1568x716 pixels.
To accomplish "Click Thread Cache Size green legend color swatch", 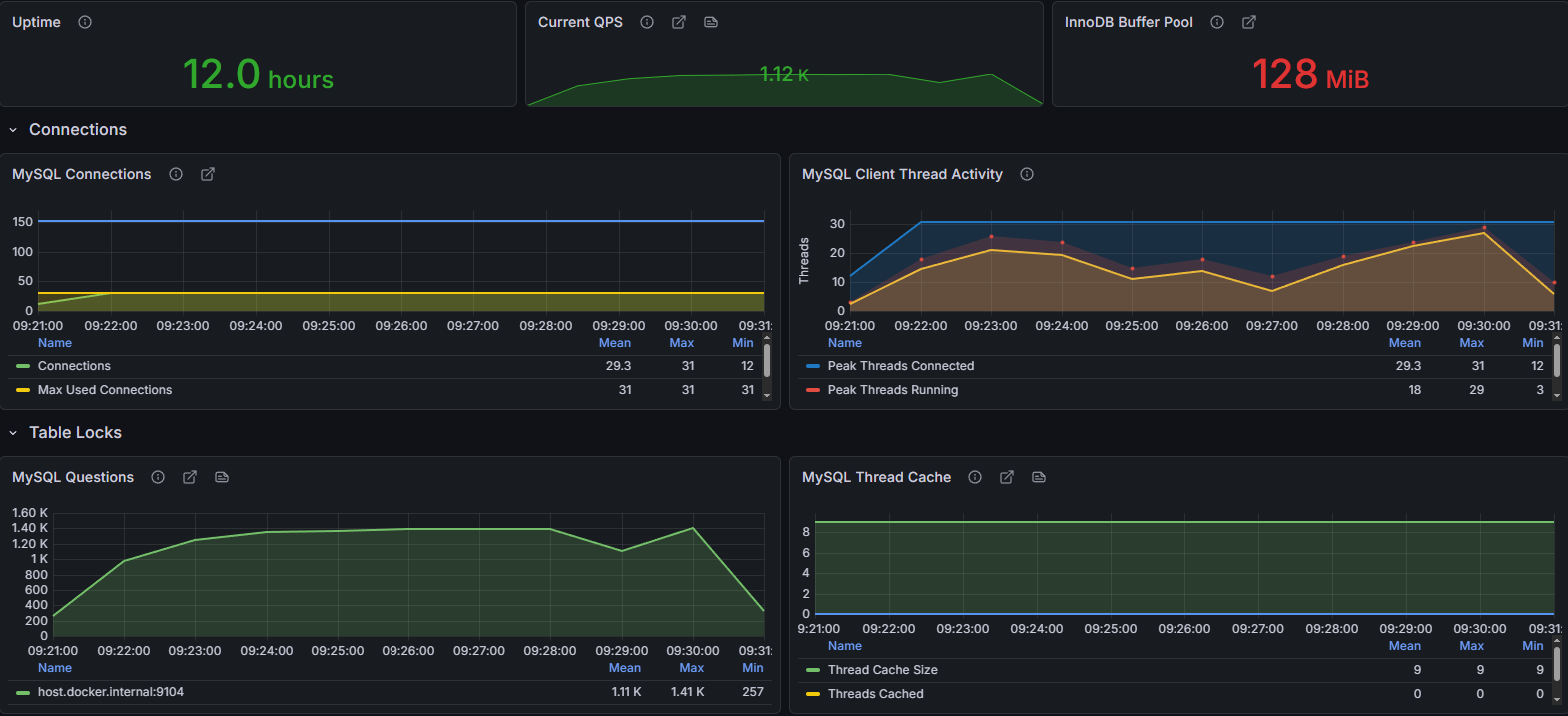I will point(813,670).
